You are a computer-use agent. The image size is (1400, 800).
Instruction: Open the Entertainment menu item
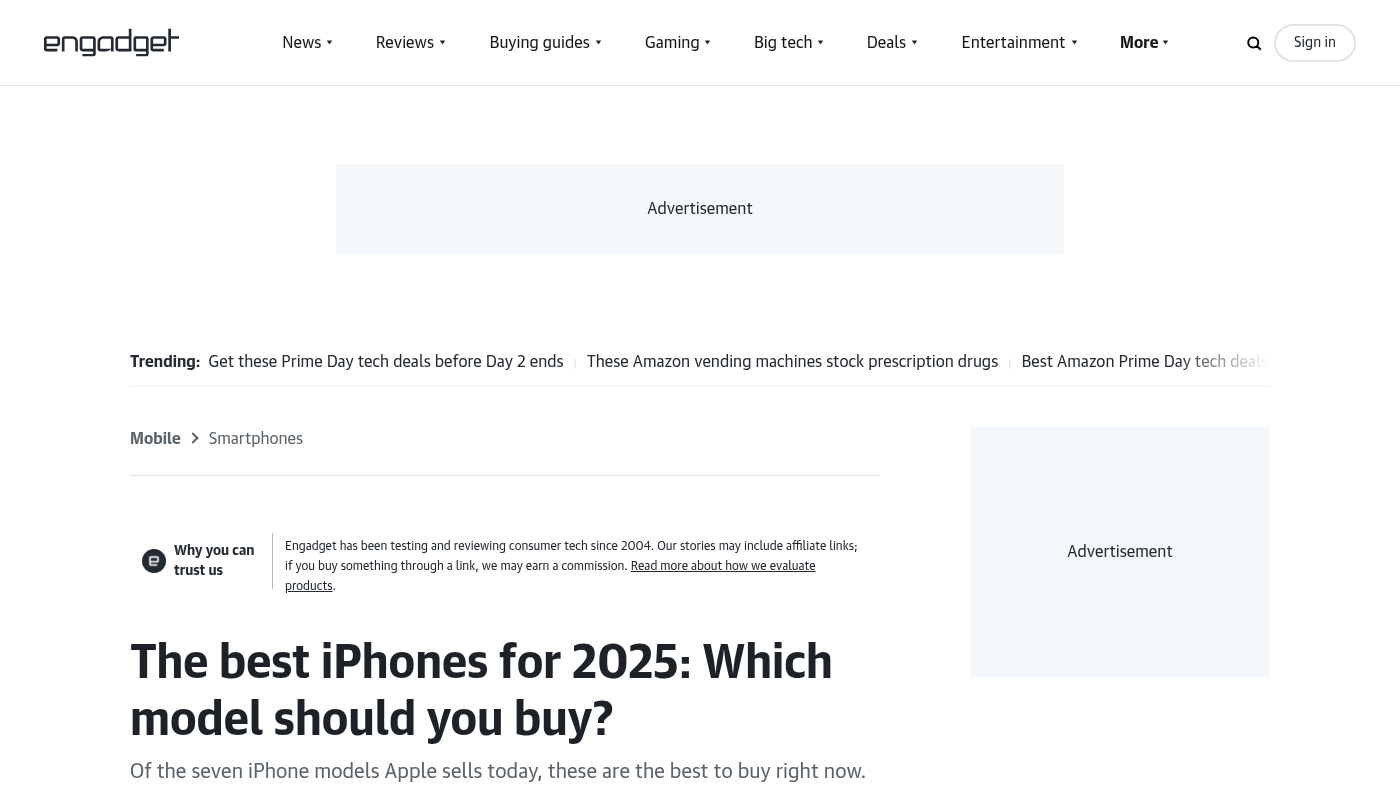[x=1012, y=43]
